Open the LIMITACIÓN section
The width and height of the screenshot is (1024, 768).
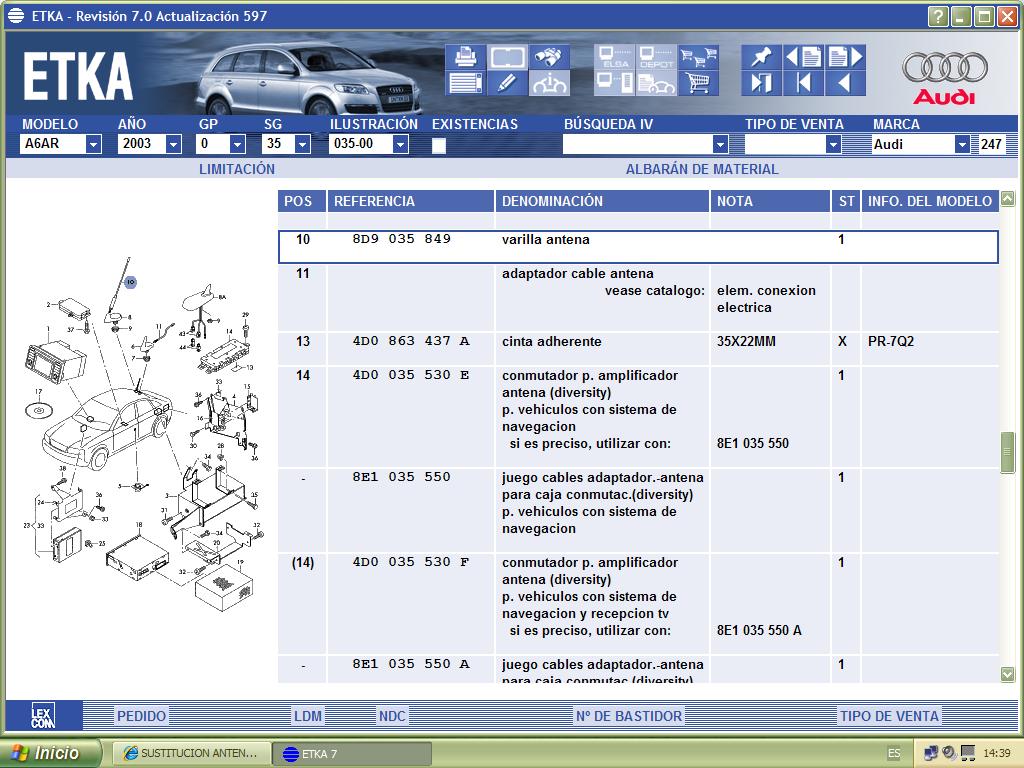tap(236, 169)
